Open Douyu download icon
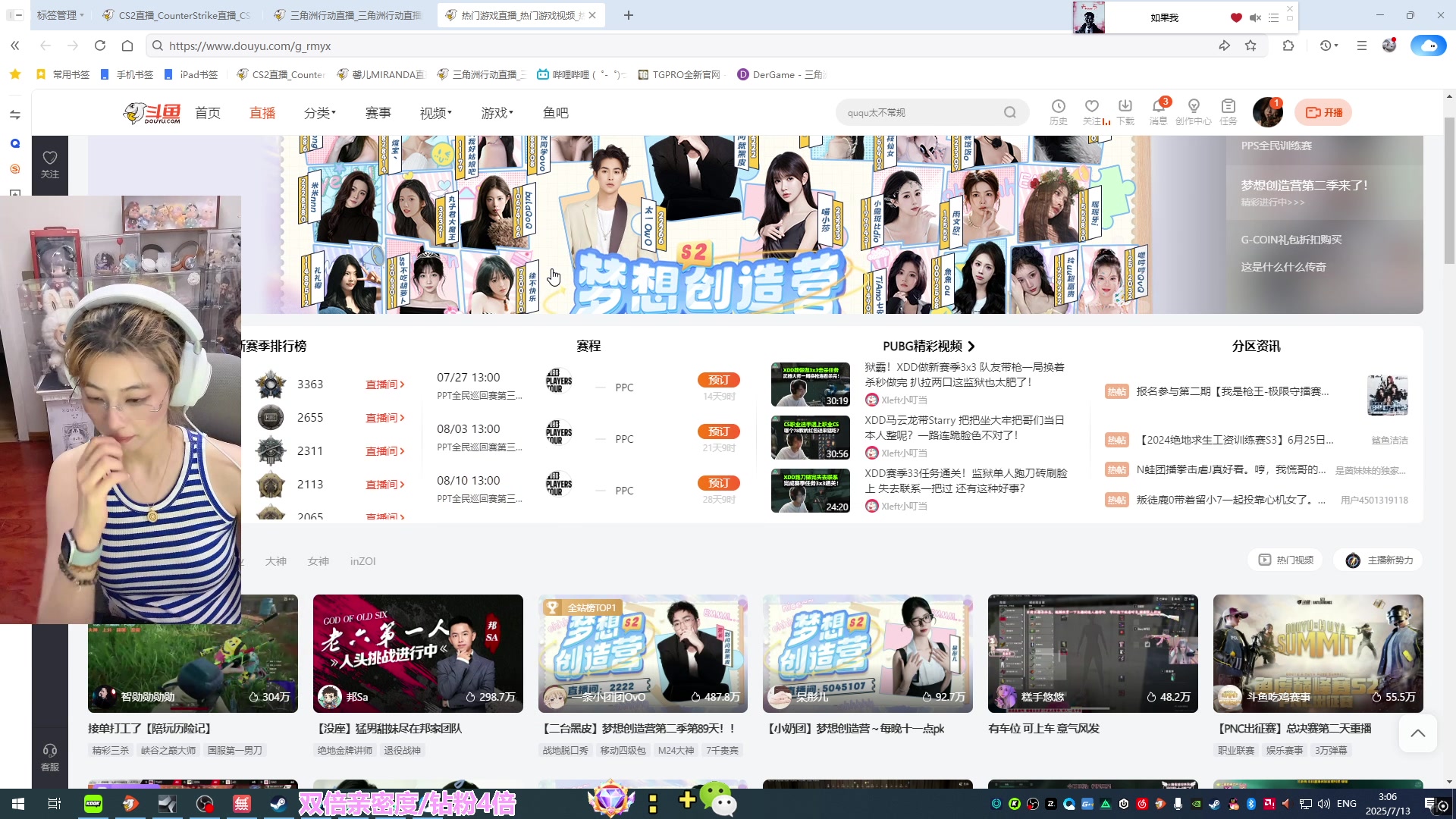1456x819 pixels. pos(1125,111)
